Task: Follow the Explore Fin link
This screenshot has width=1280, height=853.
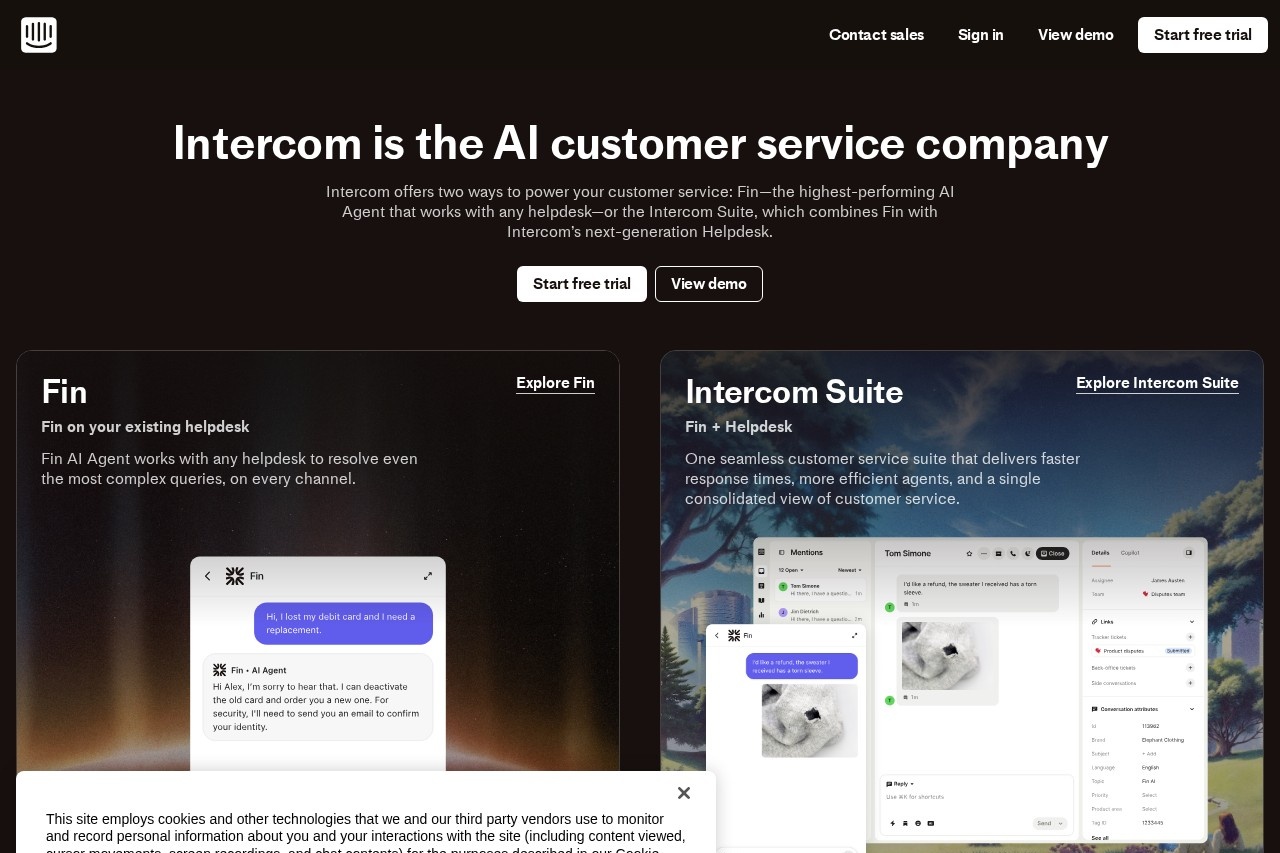Action: coord(555,383)
